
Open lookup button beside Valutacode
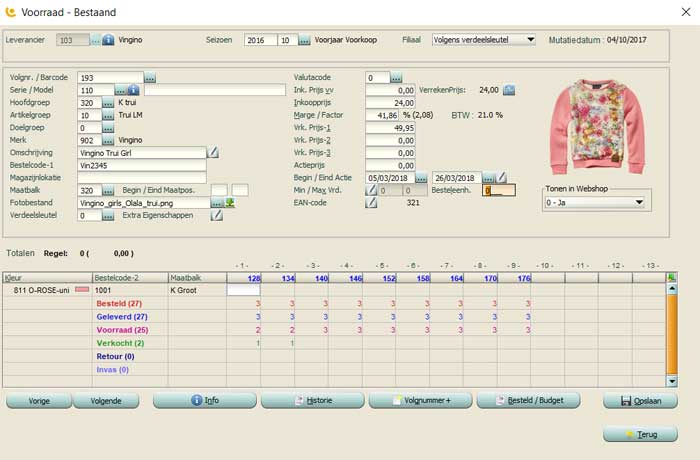click(396, 78)
